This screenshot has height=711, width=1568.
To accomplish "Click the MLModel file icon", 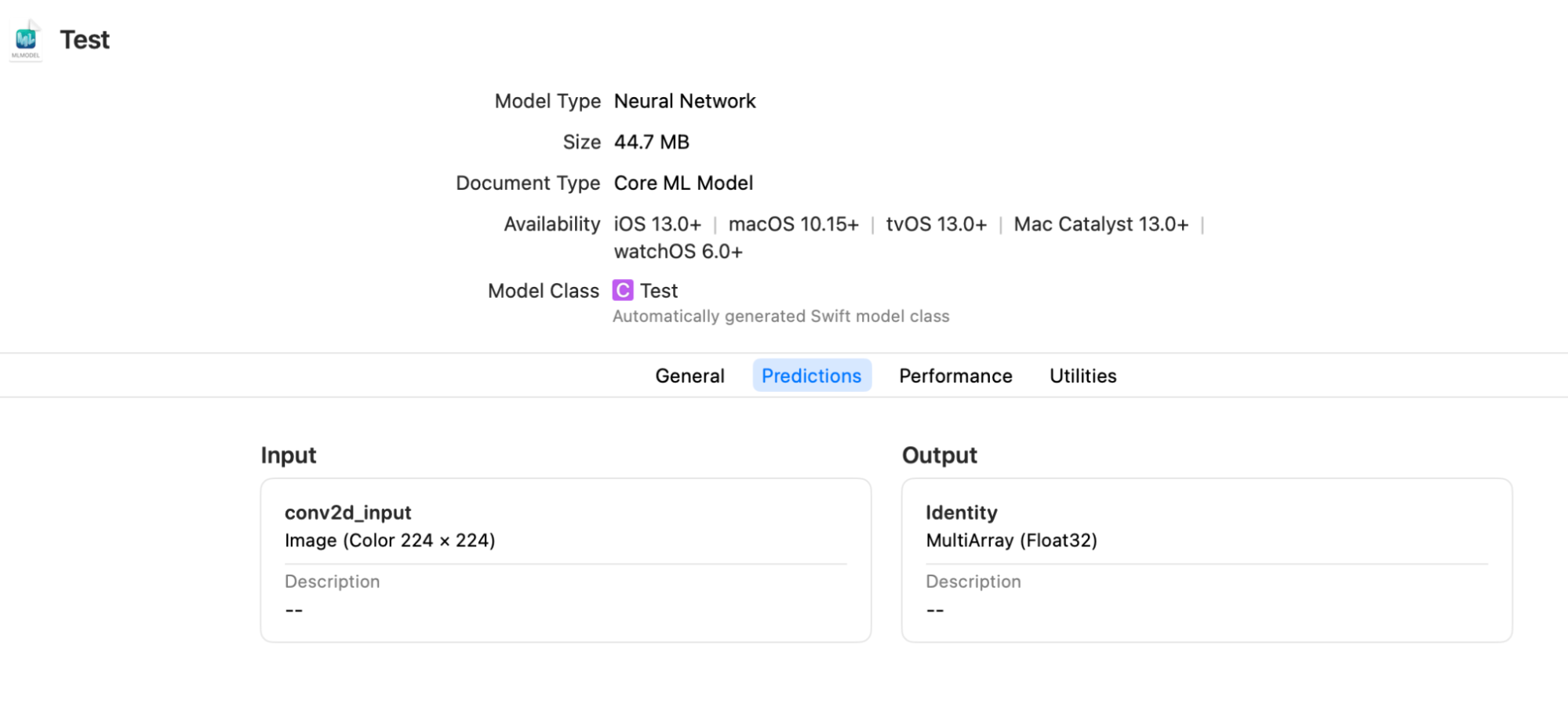I will 26,39.
